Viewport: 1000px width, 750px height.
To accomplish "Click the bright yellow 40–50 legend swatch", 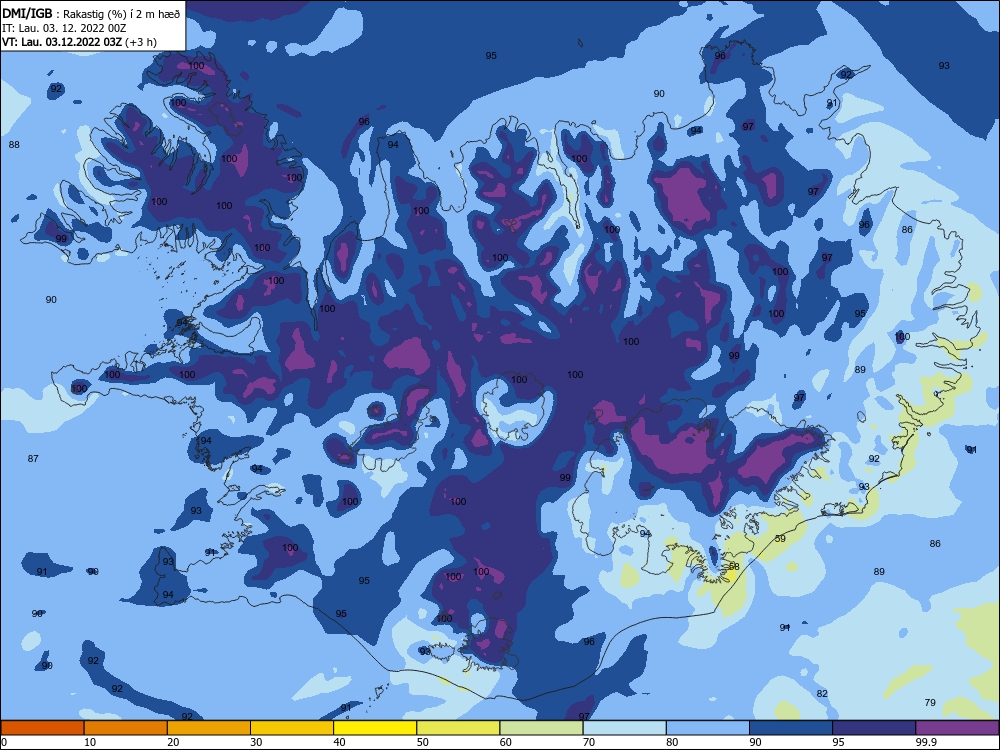I will pyautogui.click(x=375, y=728).
